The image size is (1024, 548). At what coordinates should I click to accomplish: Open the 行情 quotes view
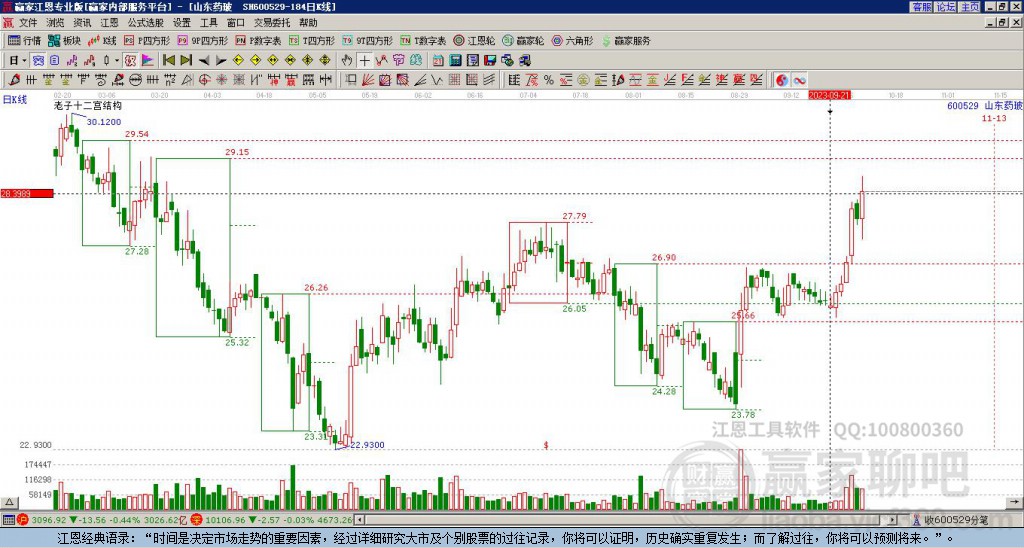(25, 40)
